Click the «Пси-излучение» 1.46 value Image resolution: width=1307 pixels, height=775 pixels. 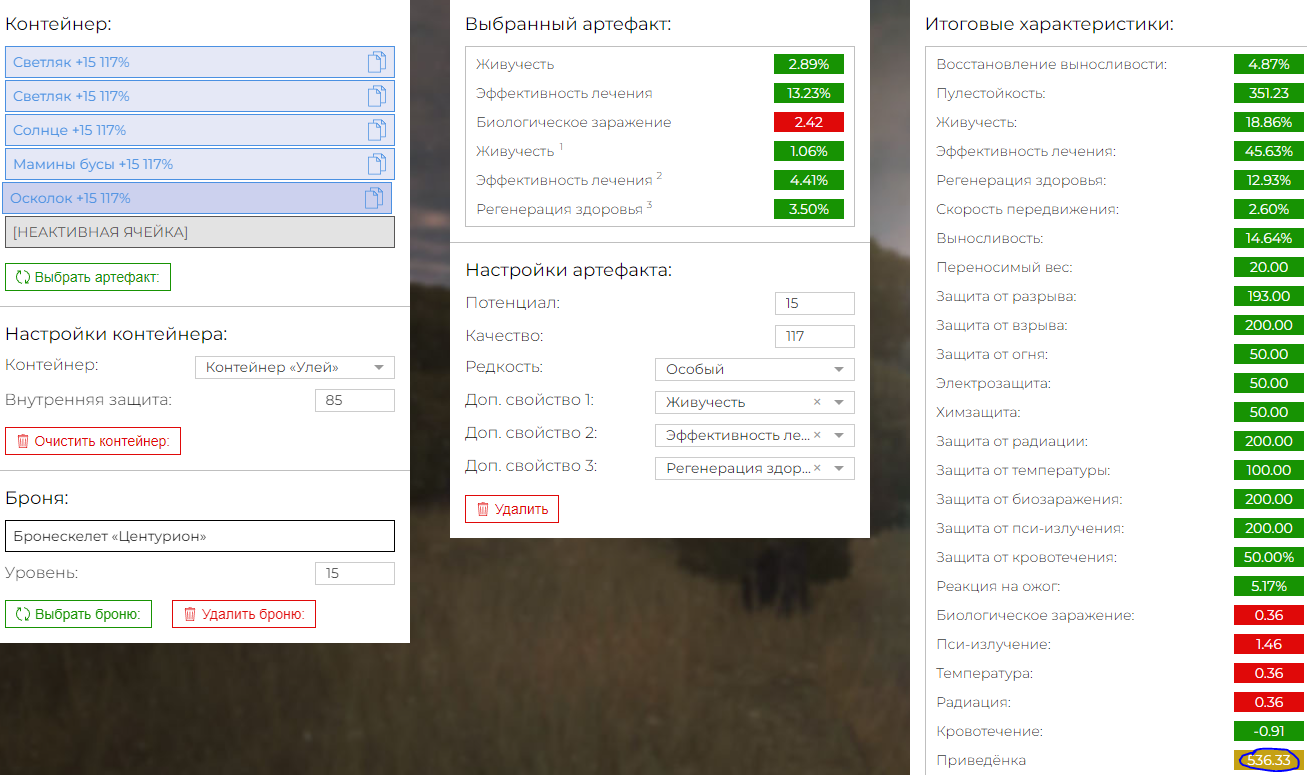click(x=1269, y=644)
